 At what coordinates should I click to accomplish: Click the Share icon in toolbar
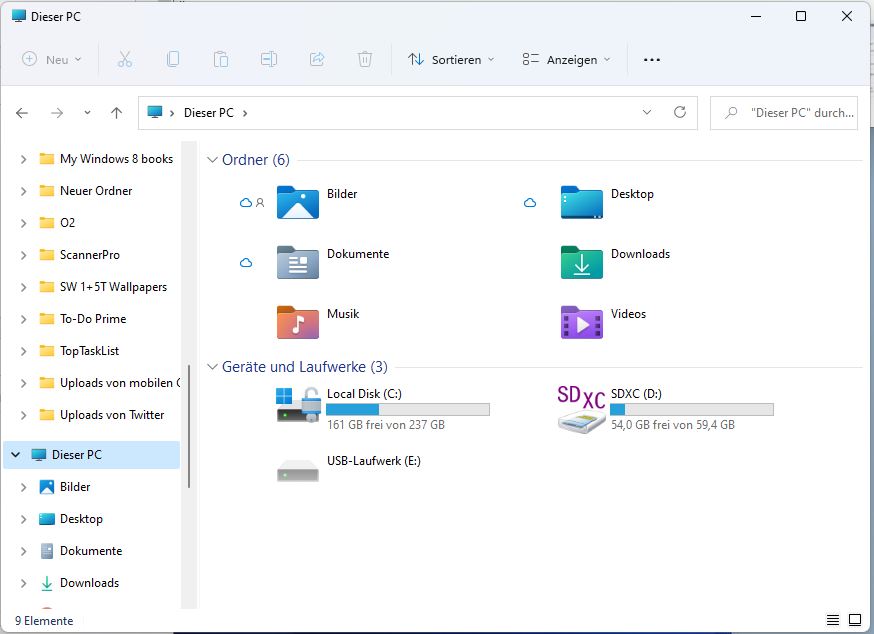pyautogui.click(x=317, y=60)
